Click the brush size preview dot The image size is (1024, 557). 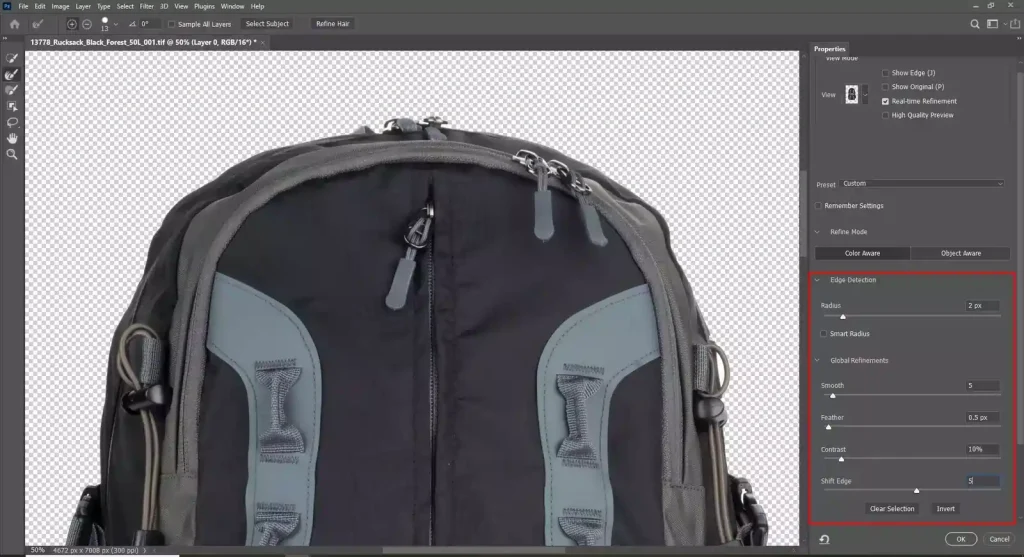[104, 21]
